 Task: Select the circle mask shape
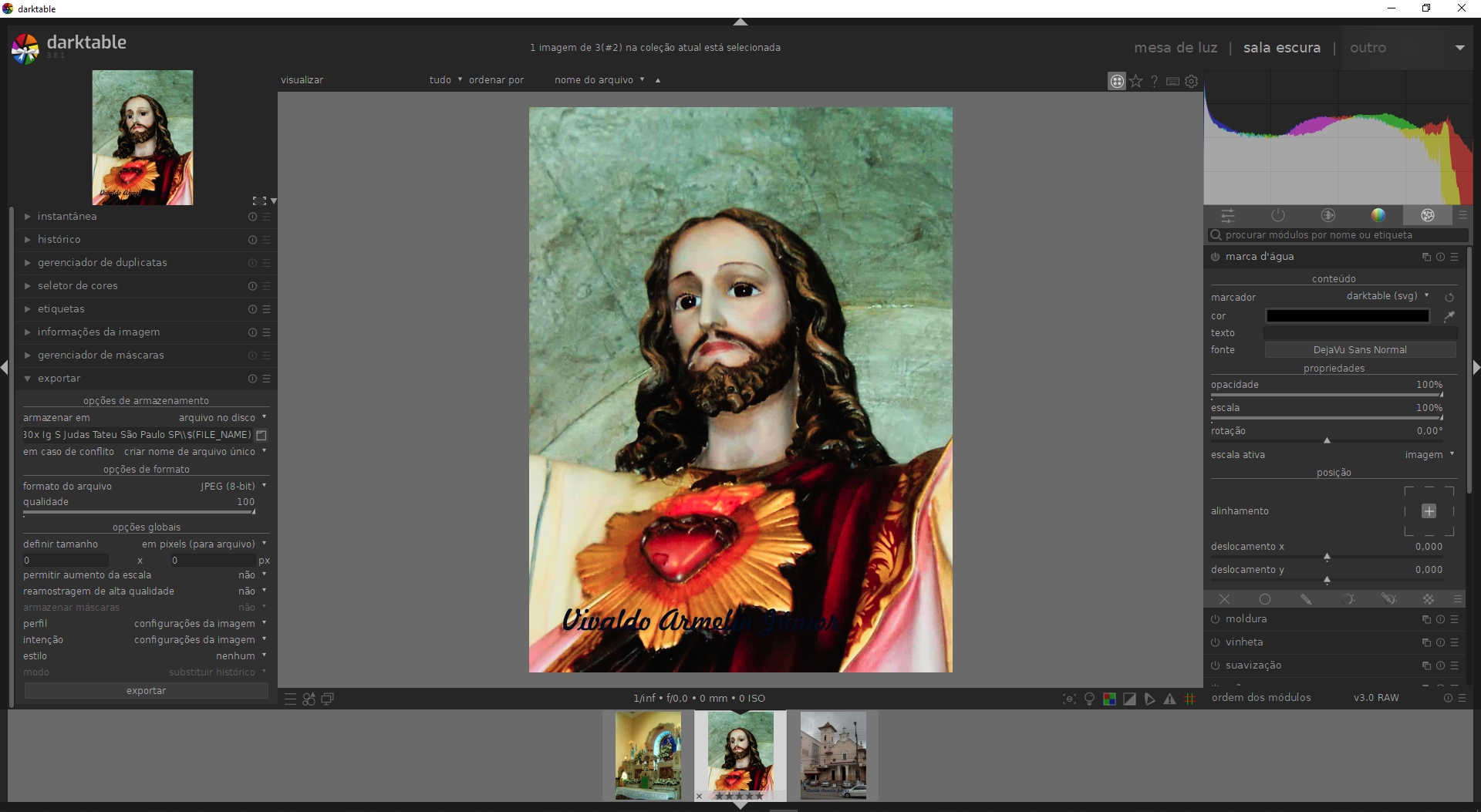click(x=1265, y=599)
